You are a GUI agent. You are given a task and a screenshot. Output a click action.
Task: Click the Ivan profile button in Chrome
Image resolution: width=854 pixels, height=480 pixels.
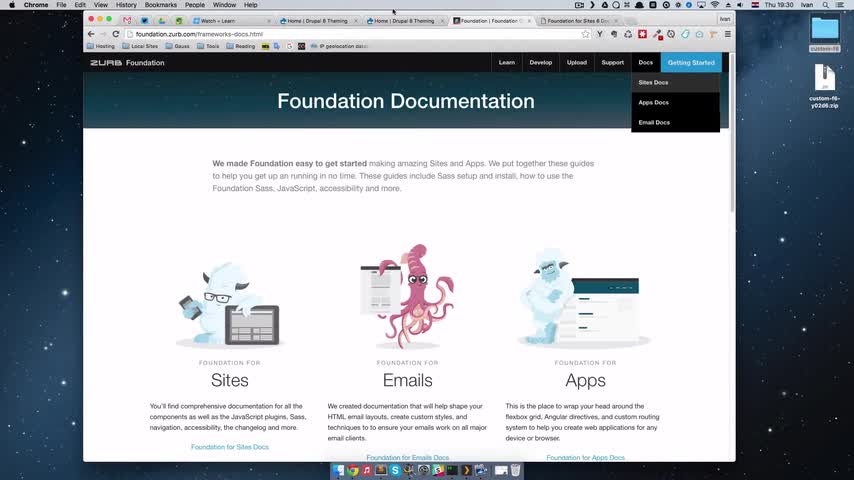click(x=724, y=19)
